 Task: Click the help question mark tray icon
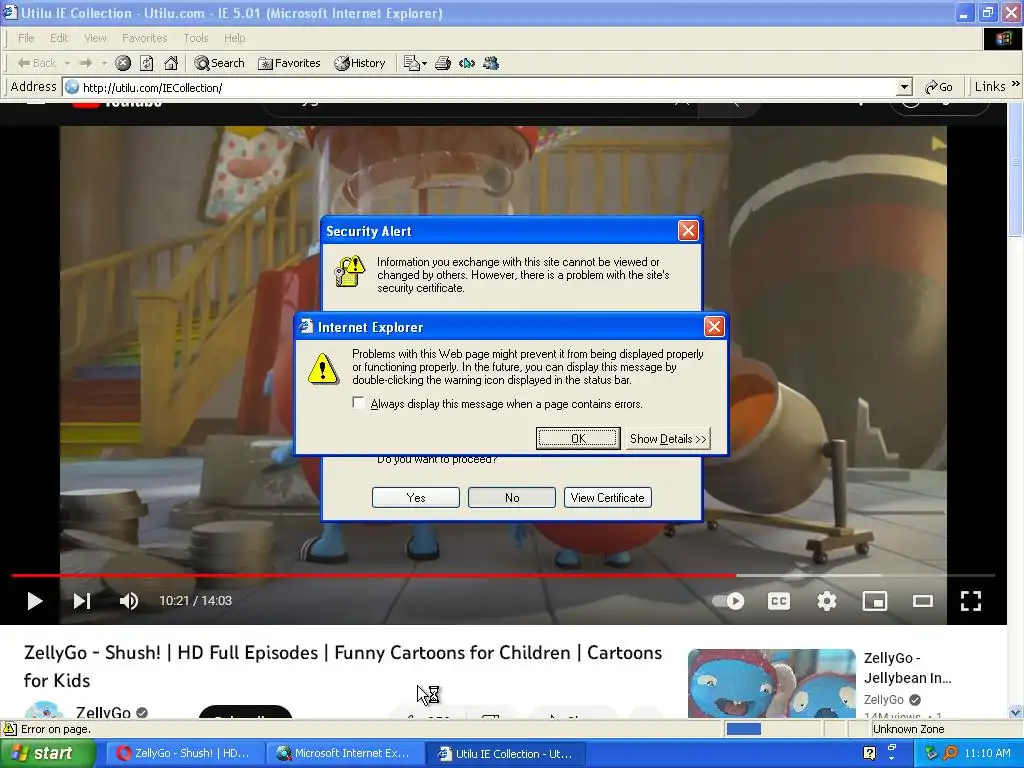point(869,753)
